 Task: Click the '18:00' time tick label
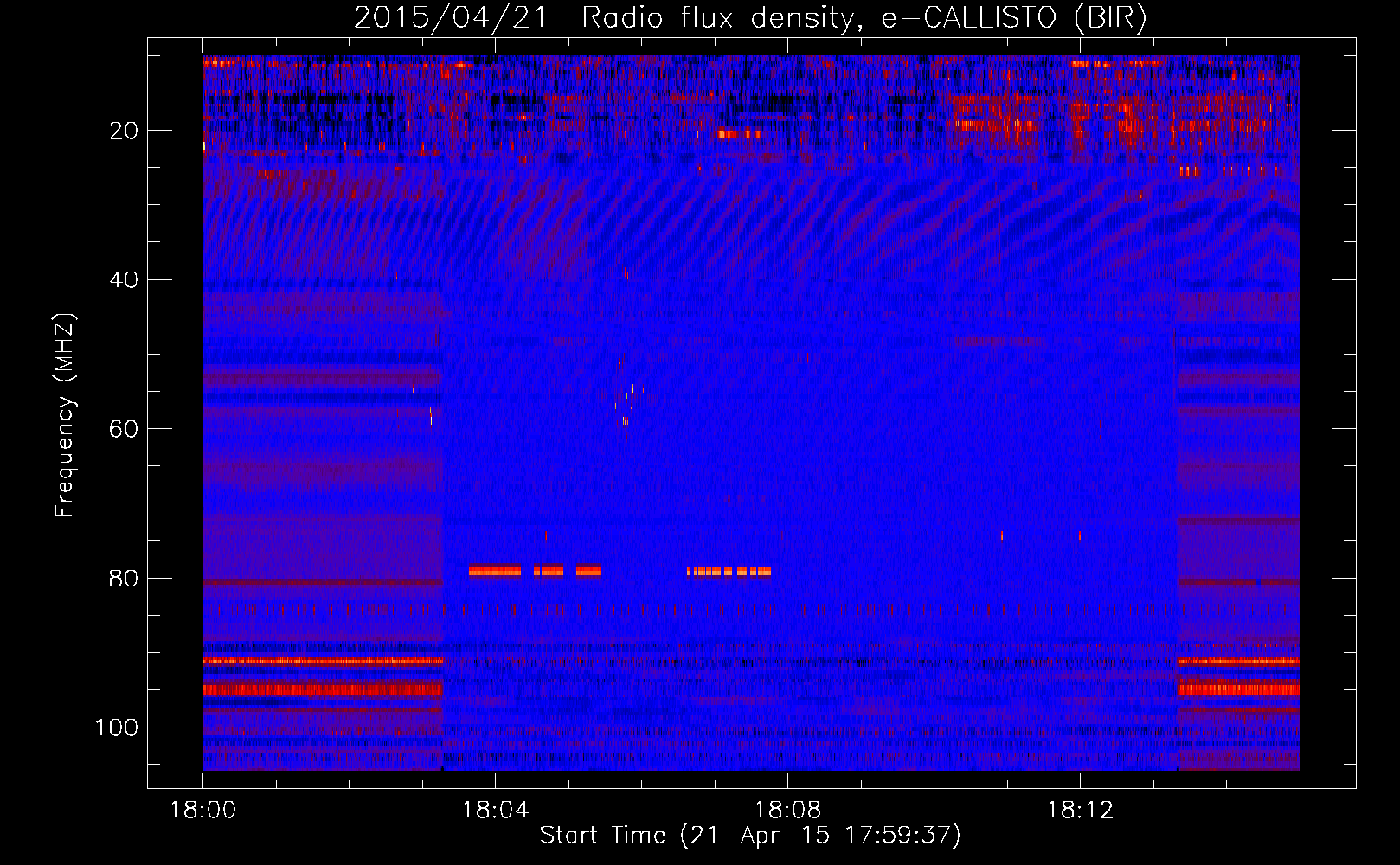202,811
